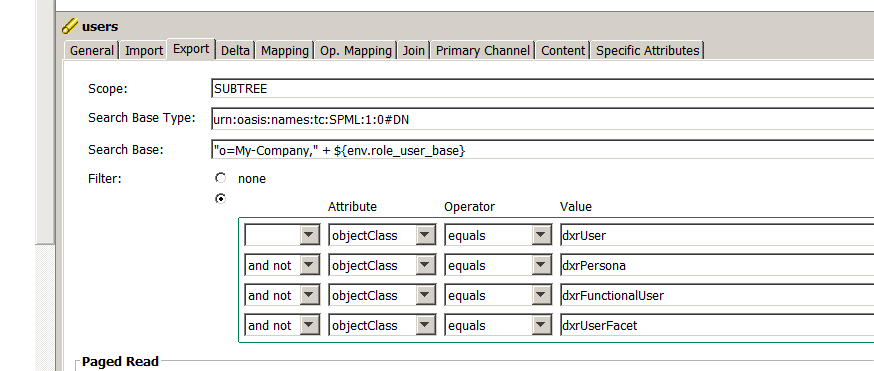
Task: Select the custom filter radio button
Action: 221,198
